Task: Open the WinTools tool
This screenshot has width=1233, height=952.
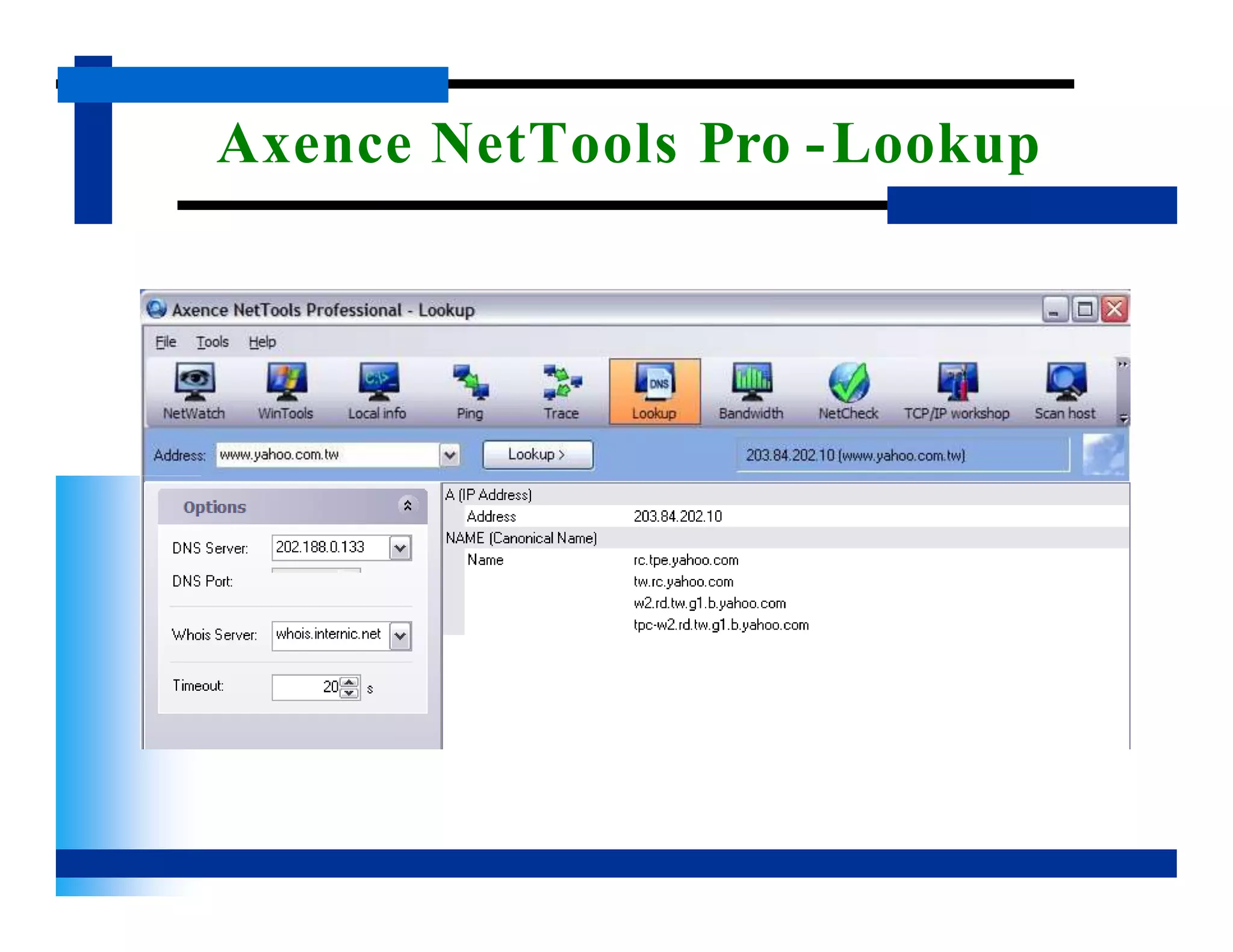Action: [286, 392]
